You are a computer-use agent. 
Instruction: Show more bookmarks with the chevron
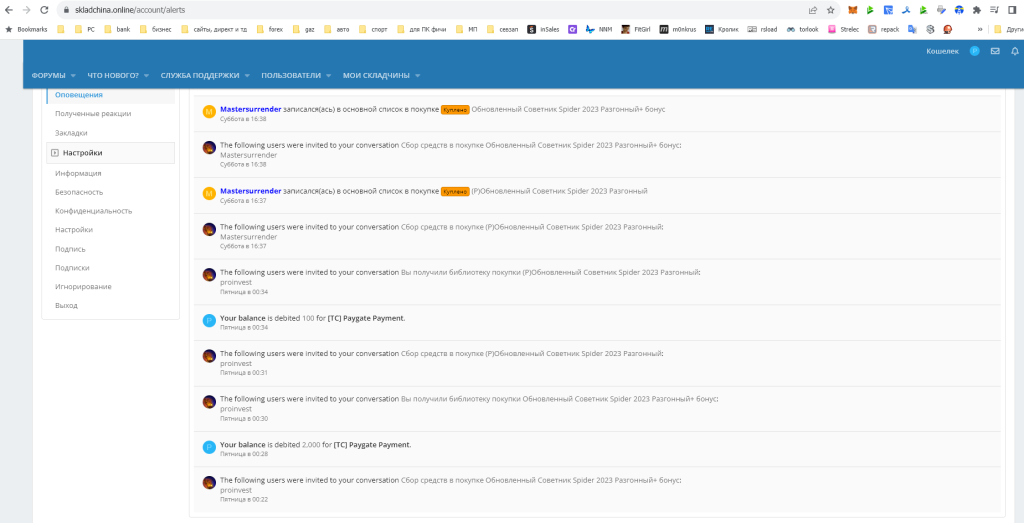(x=980, y=29)
